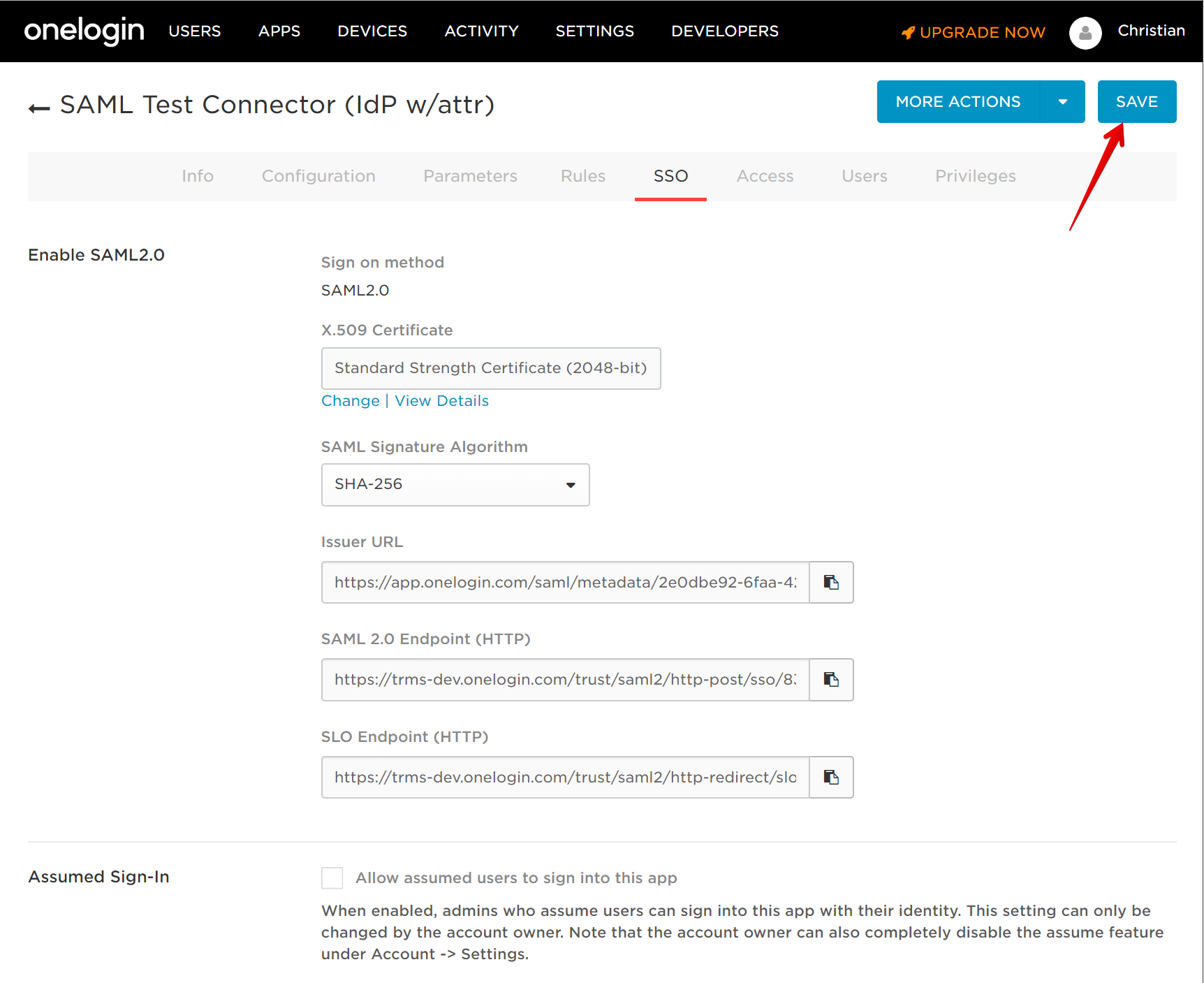The height and width of the screenshot is (983, 1204).
Task: Open the SETTINGS menu
Action: point(594,31)
